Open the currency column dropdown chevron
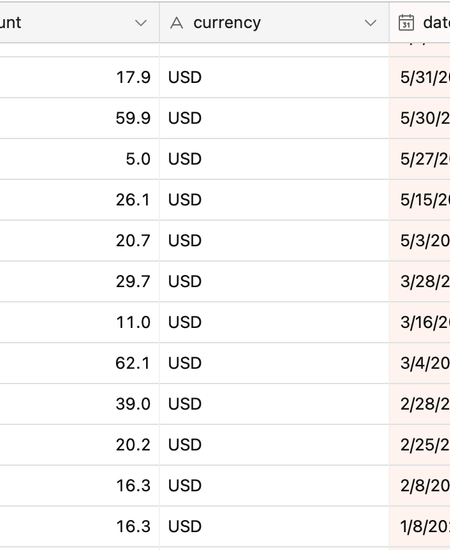The image size is (450, 550). (370, 24)
